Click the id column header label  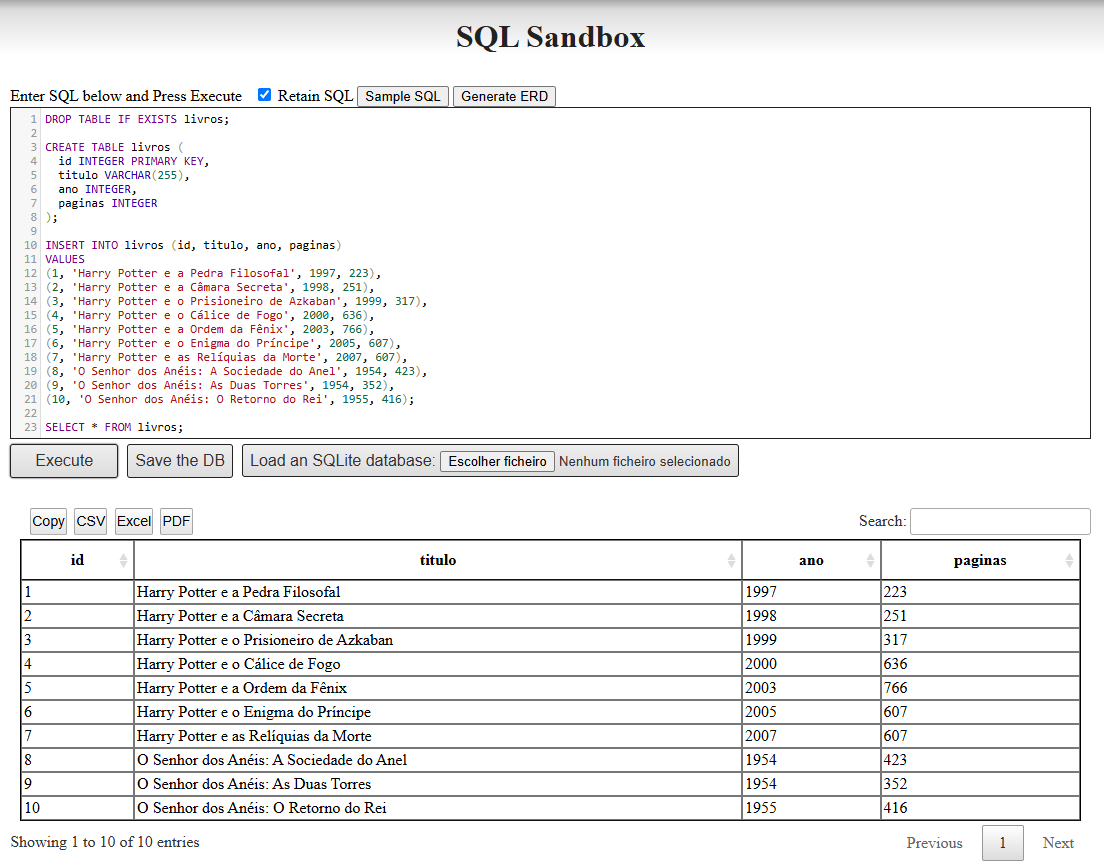[77, 560]
